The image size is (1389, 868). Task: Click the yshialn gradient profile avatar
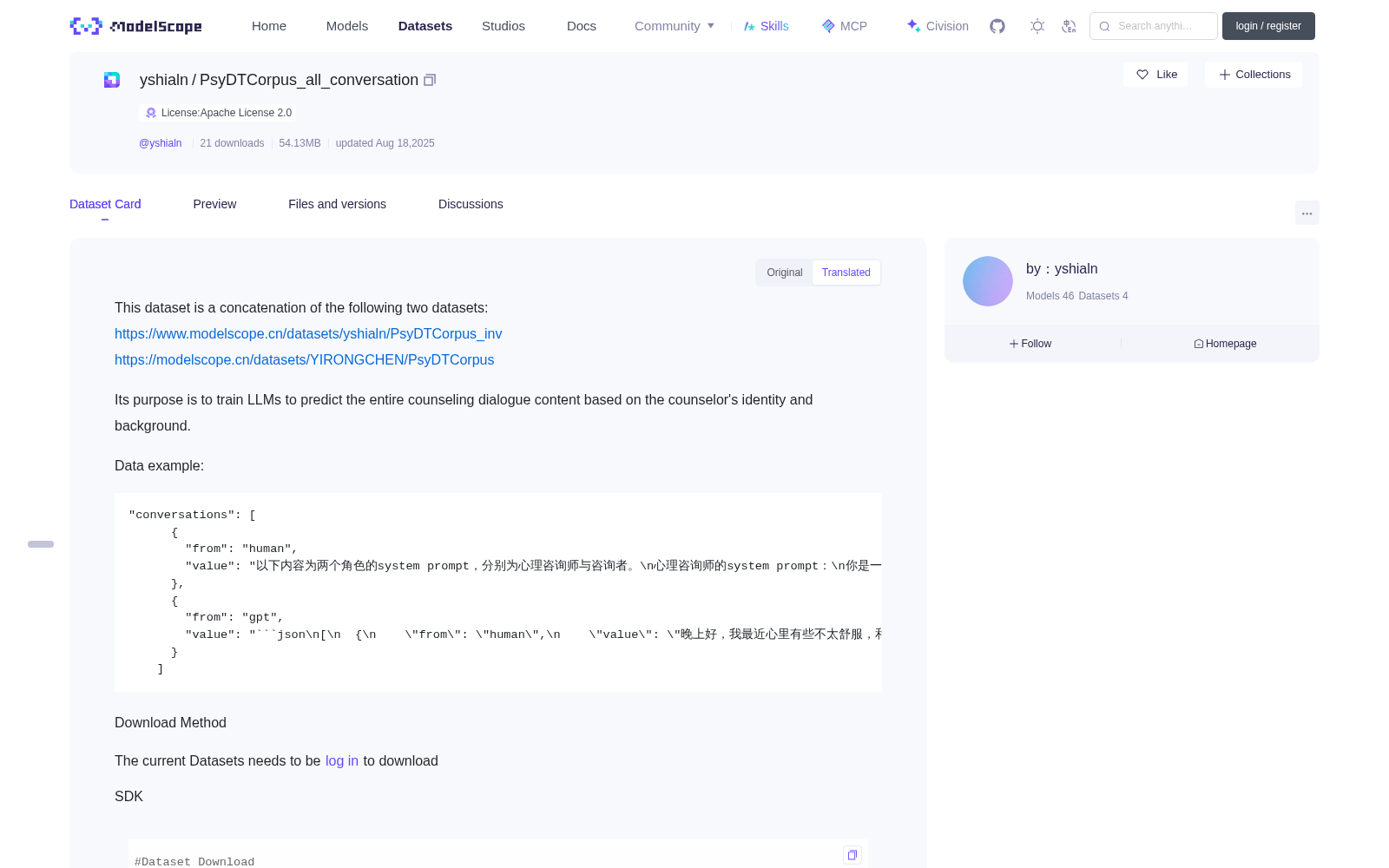coord(988,281)
